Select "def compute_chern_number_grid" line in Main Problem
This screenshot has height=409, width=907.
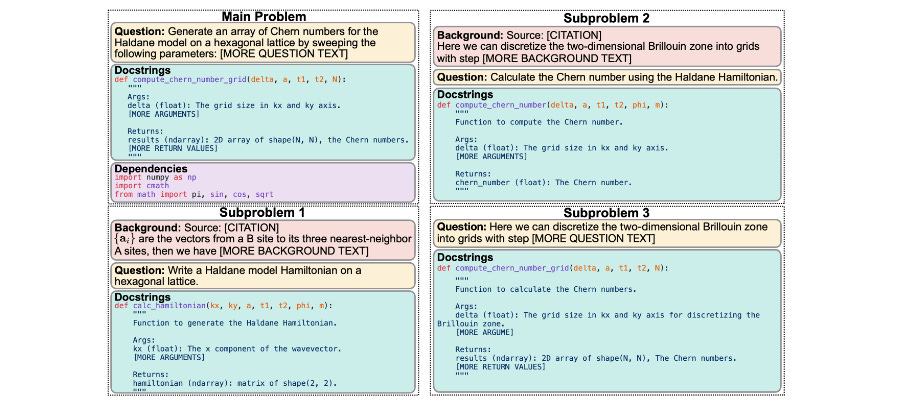pyautogui.click(x=230, y=79)
